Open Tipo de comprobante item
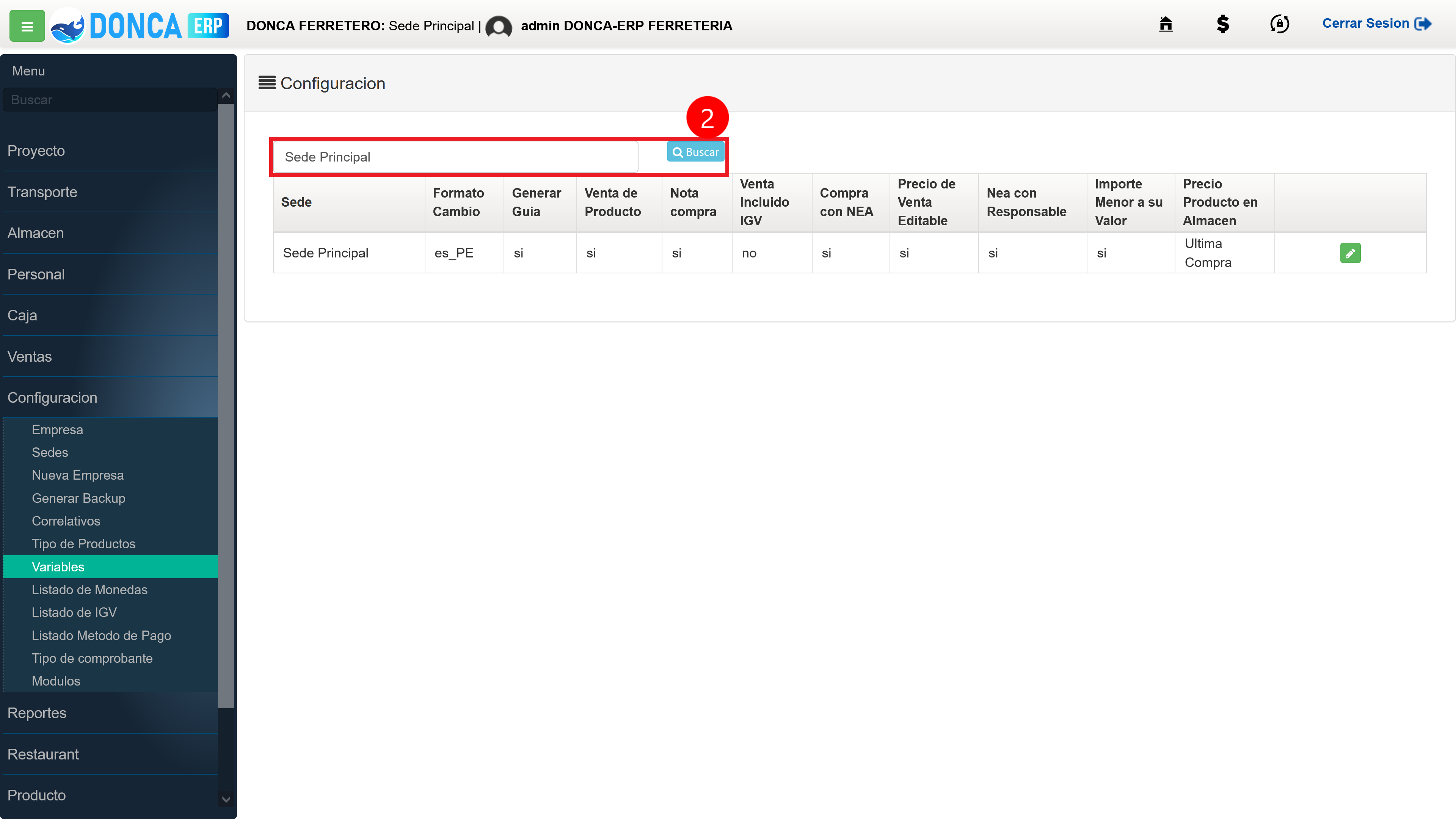Viewport: 1456px width, 819px height. (110, 659)
